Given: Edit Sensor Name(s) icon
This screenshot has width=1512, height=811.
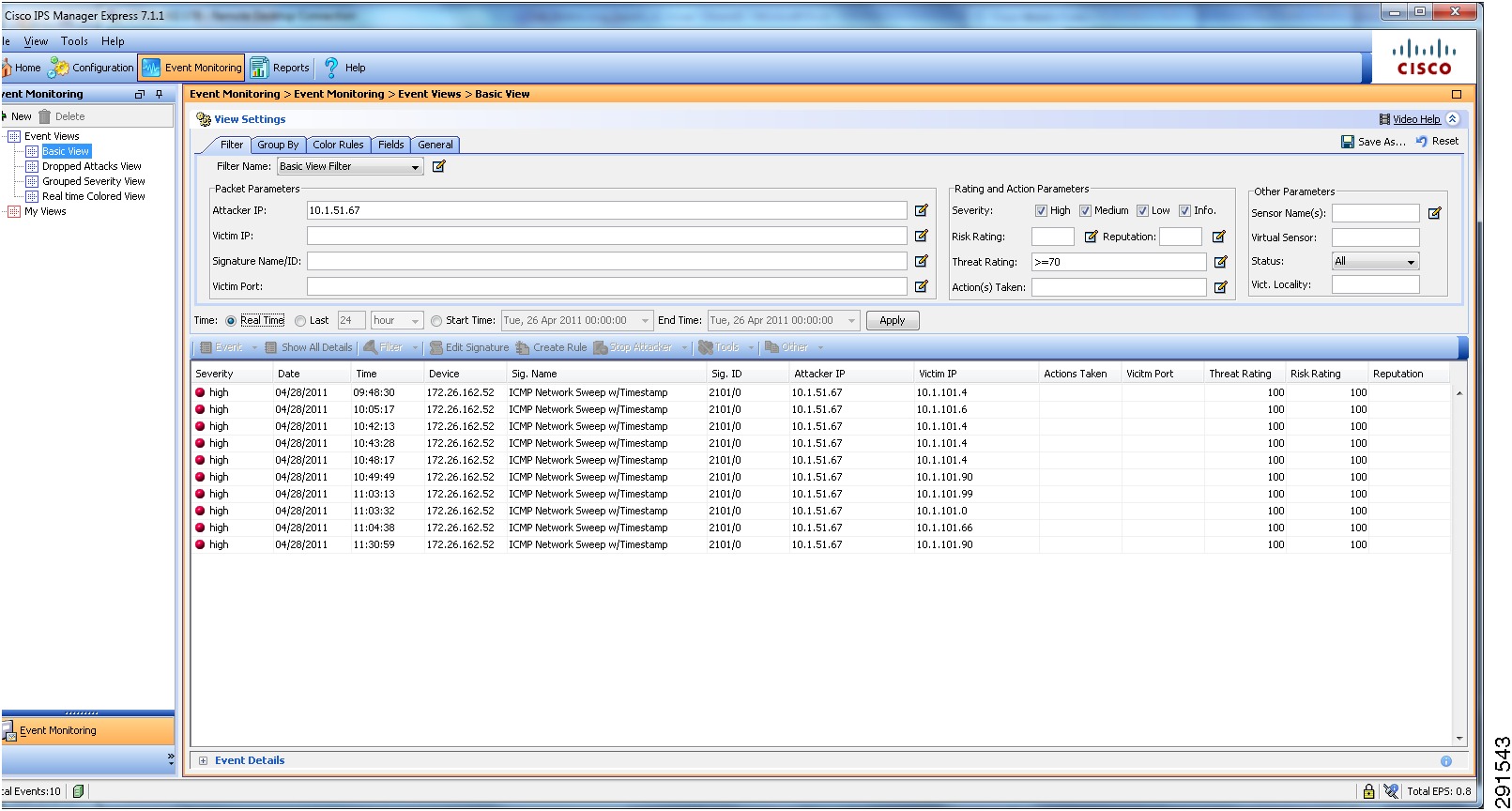Looking at the screenshot, I should [x=1434, y=213].
